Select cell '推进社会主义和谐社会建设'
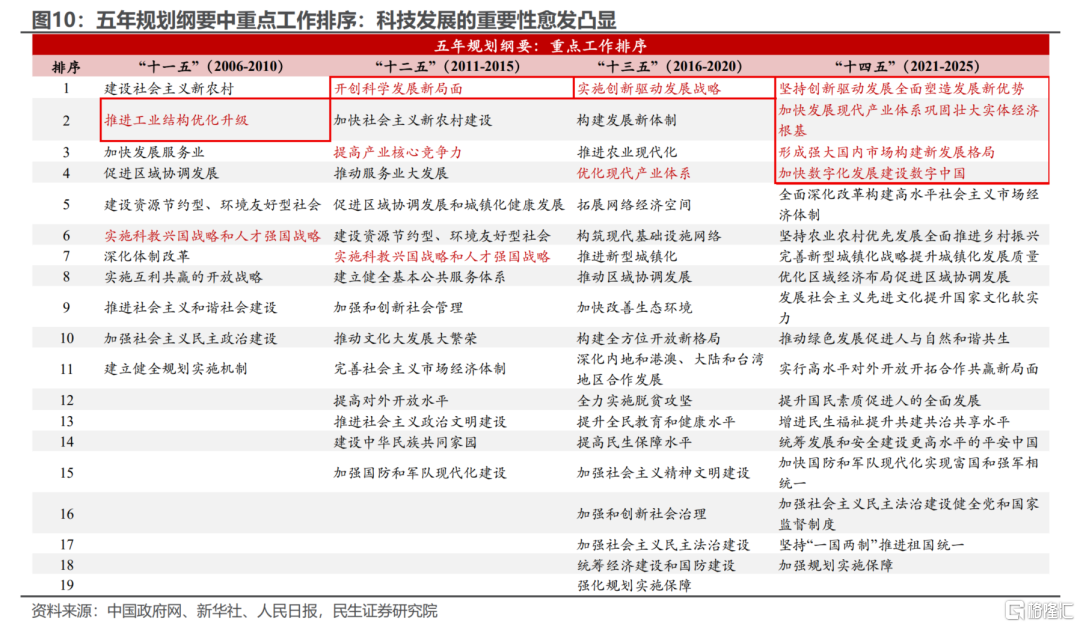Image resolution: width=1080 pixels, height=627 pixels. [190, 307]
